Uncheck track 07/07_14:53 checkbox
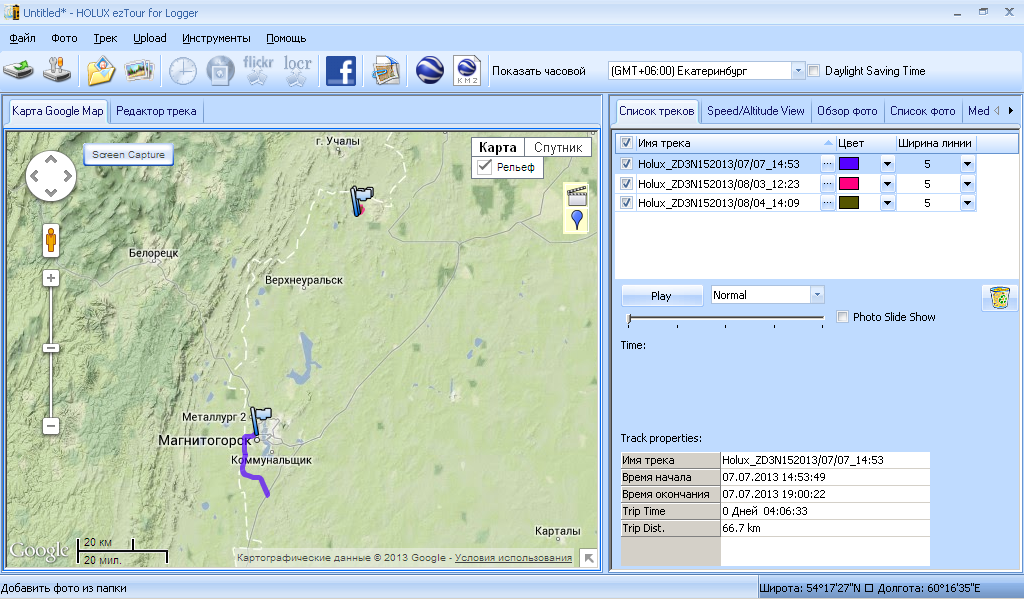 click(626, 164)
